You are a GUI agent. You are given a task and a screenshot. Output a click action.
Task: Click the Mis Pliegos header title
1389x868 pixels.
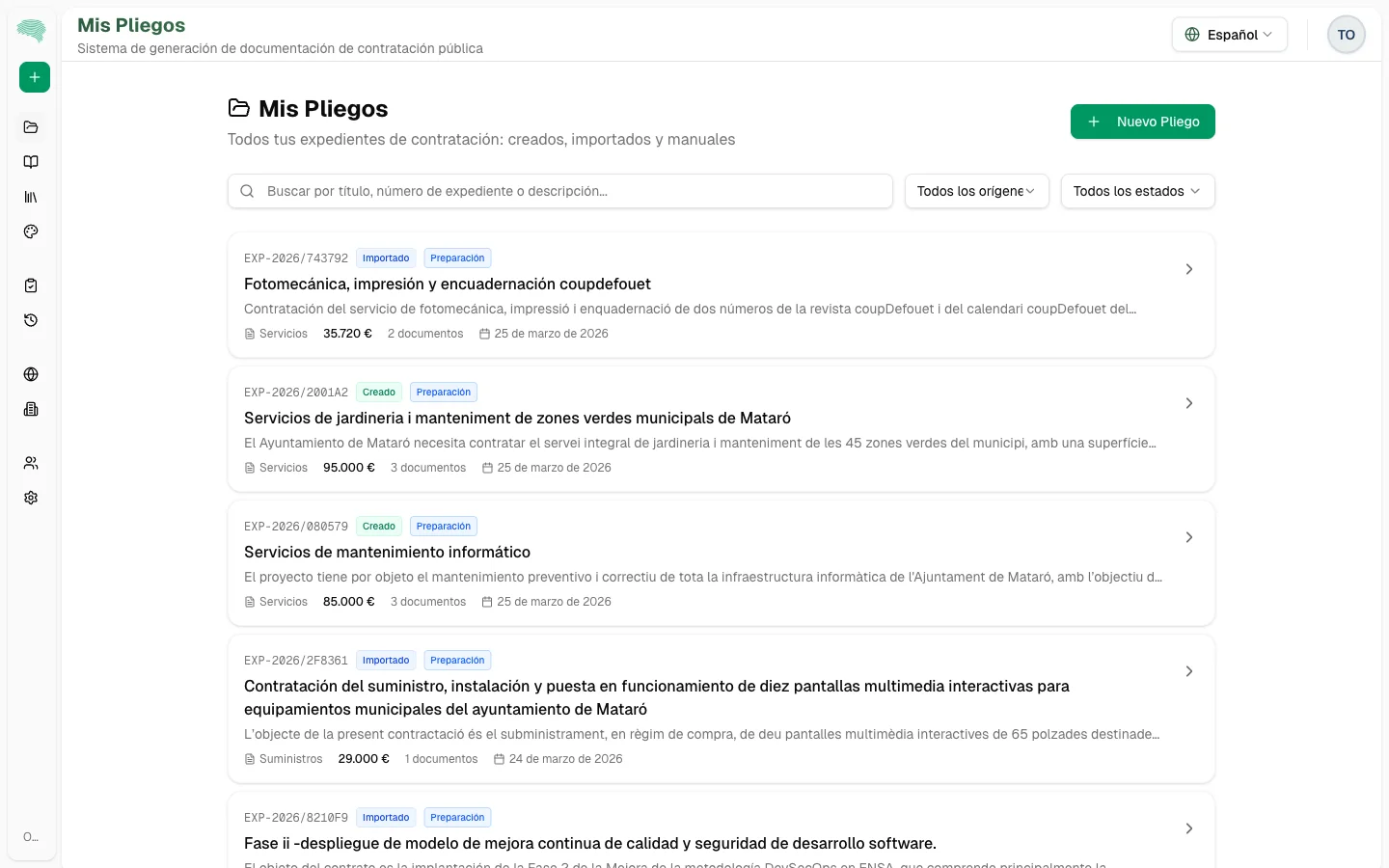pos(131,25)
